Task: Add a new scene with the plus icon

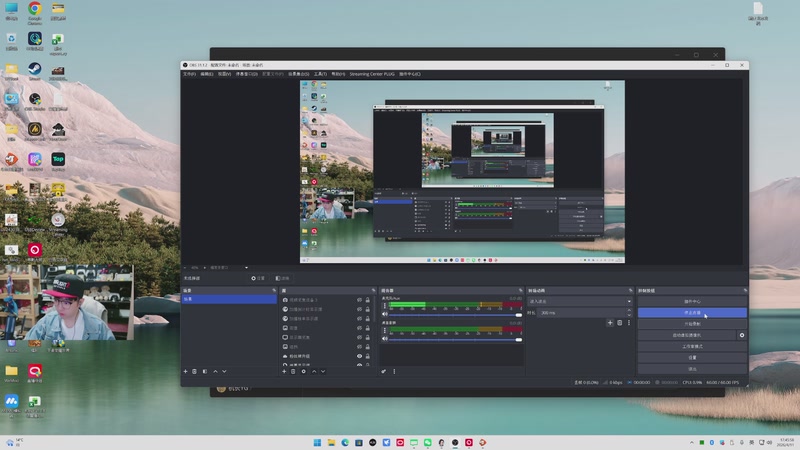Action: tap(185, 371)
